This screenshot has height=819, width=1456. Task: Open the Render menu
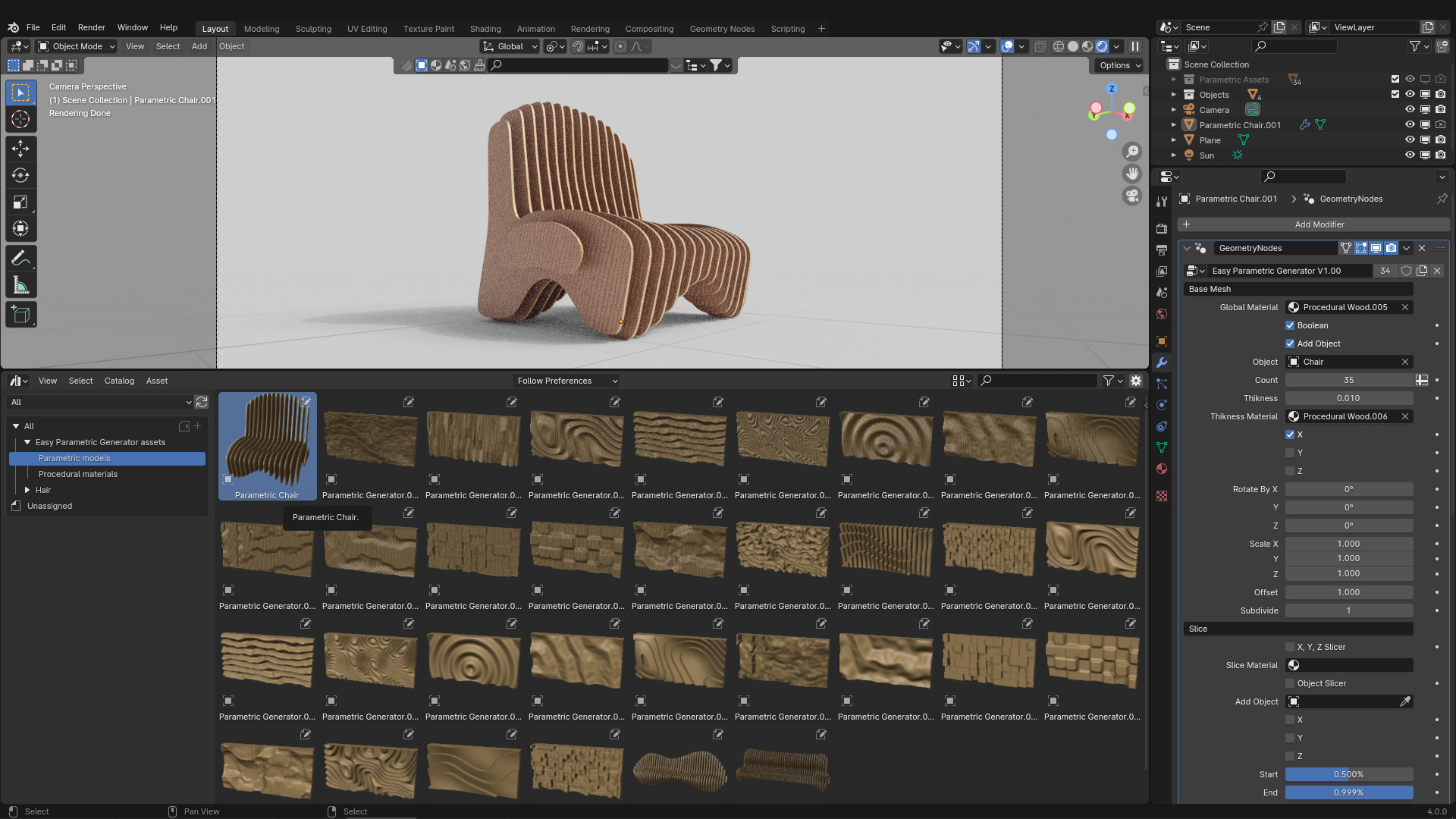[91, 27]
